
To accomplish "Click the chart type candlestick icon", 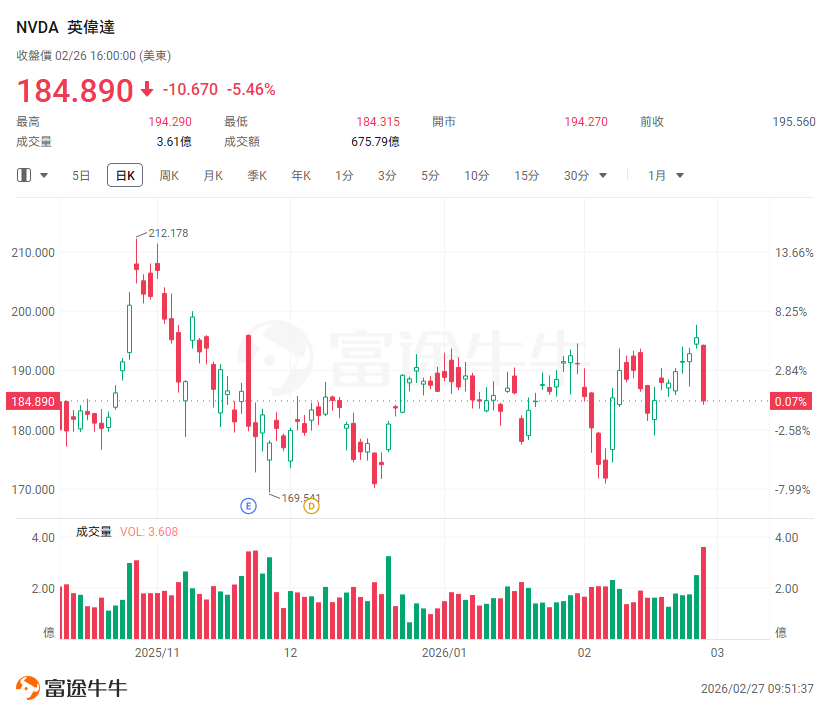I will [24, 176].
